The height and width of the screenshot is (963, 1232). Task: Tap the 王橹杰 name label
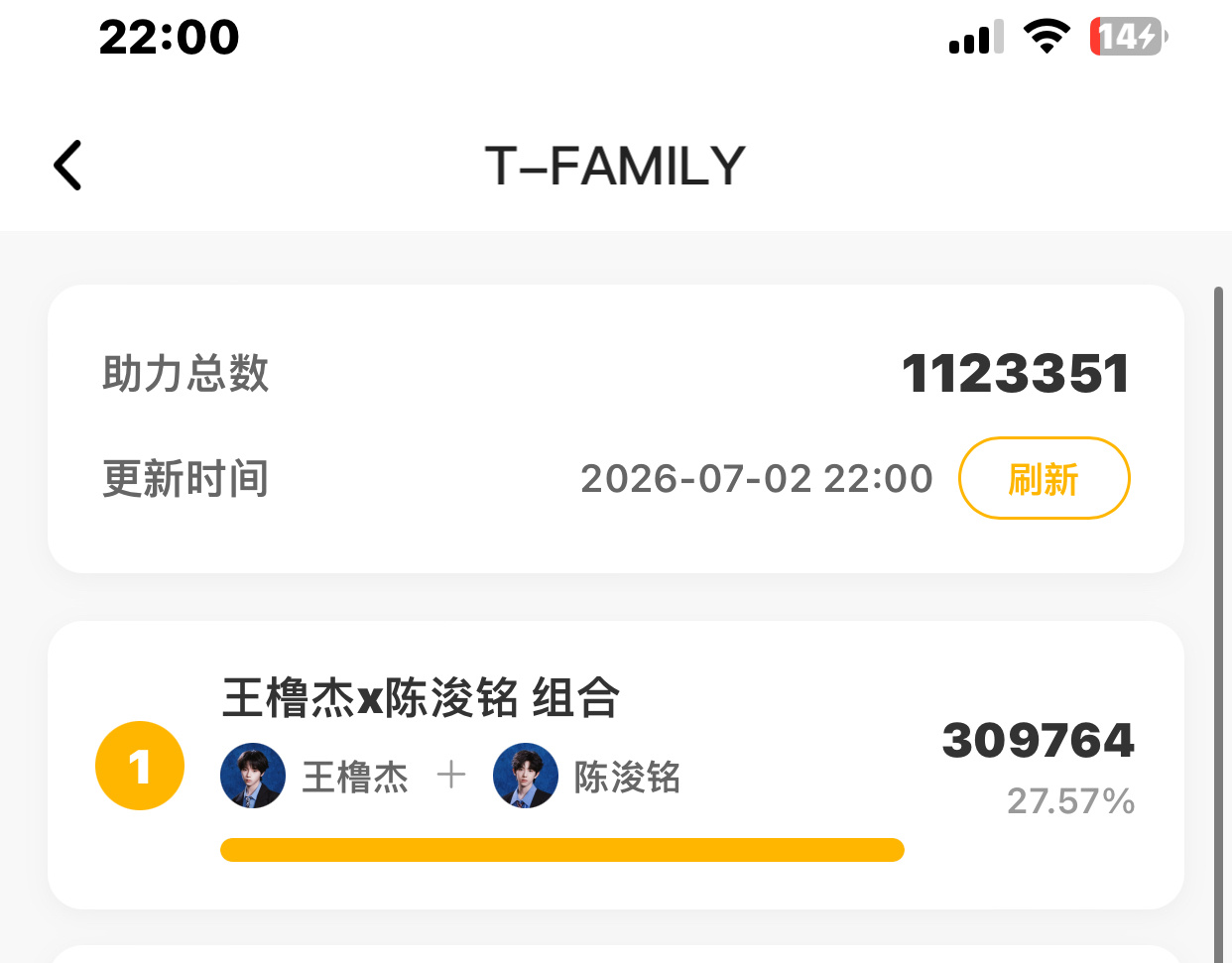355,777
